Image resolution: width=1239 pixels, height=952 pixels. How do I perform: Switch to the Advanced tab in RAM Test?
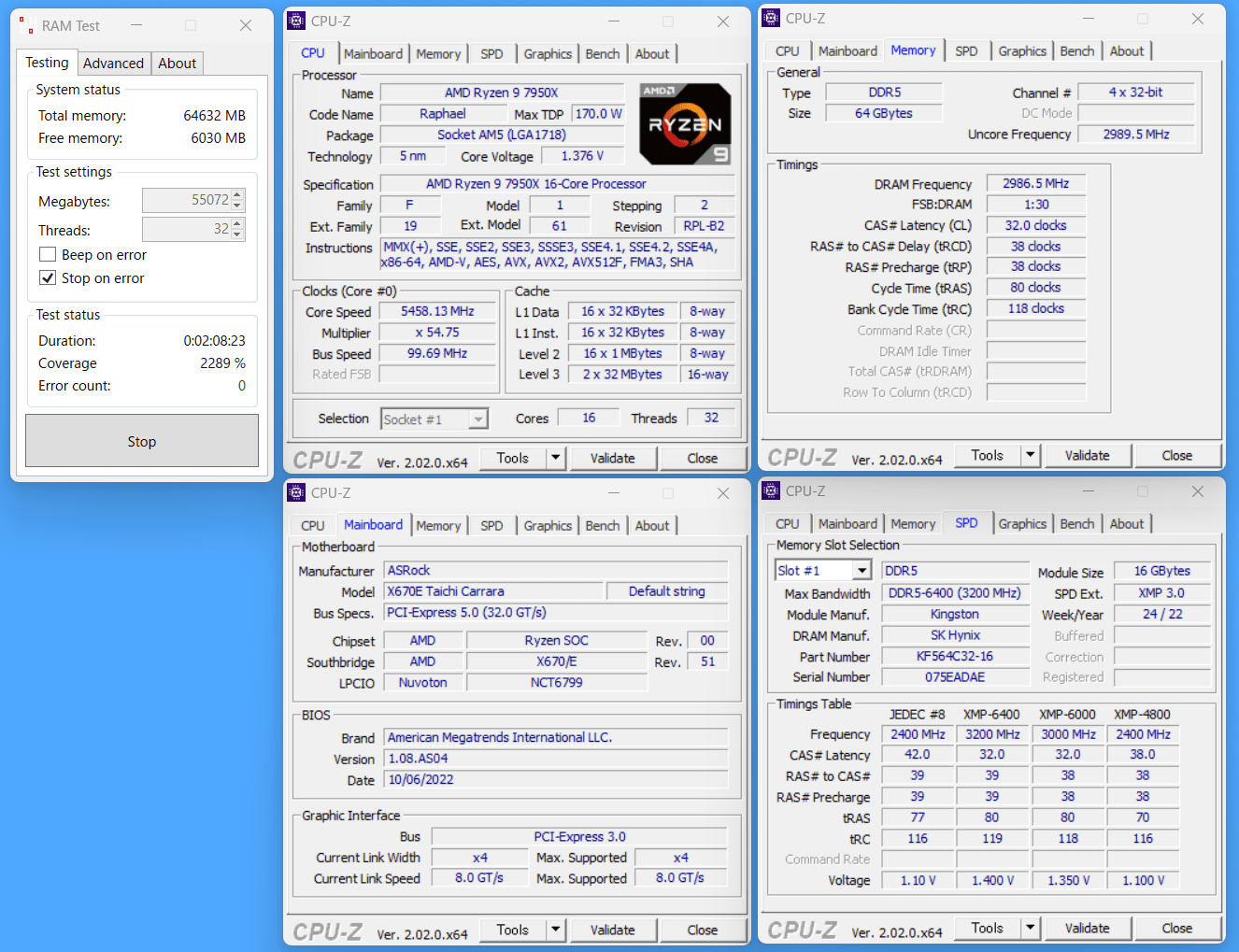[113, 64]
